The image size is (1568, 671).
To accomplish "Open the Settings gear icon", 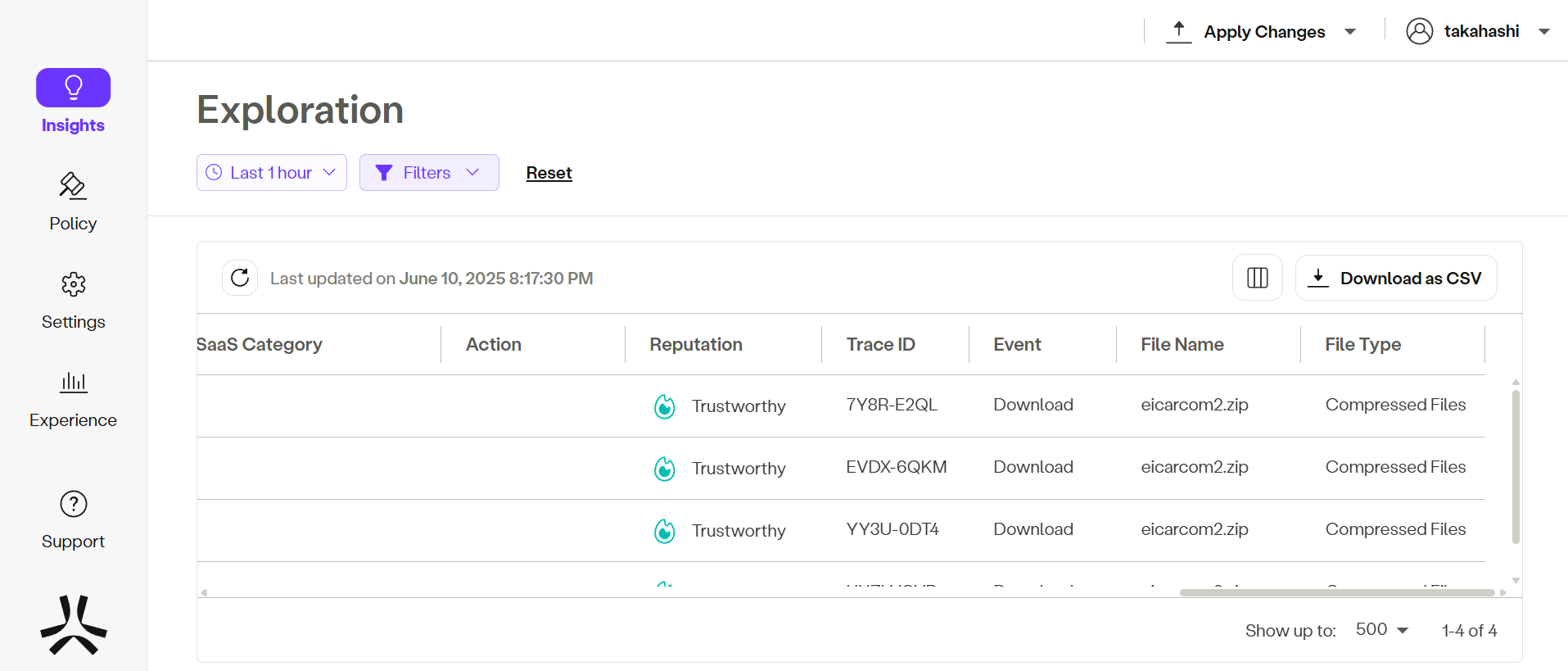I will click(x=73, y=285).
